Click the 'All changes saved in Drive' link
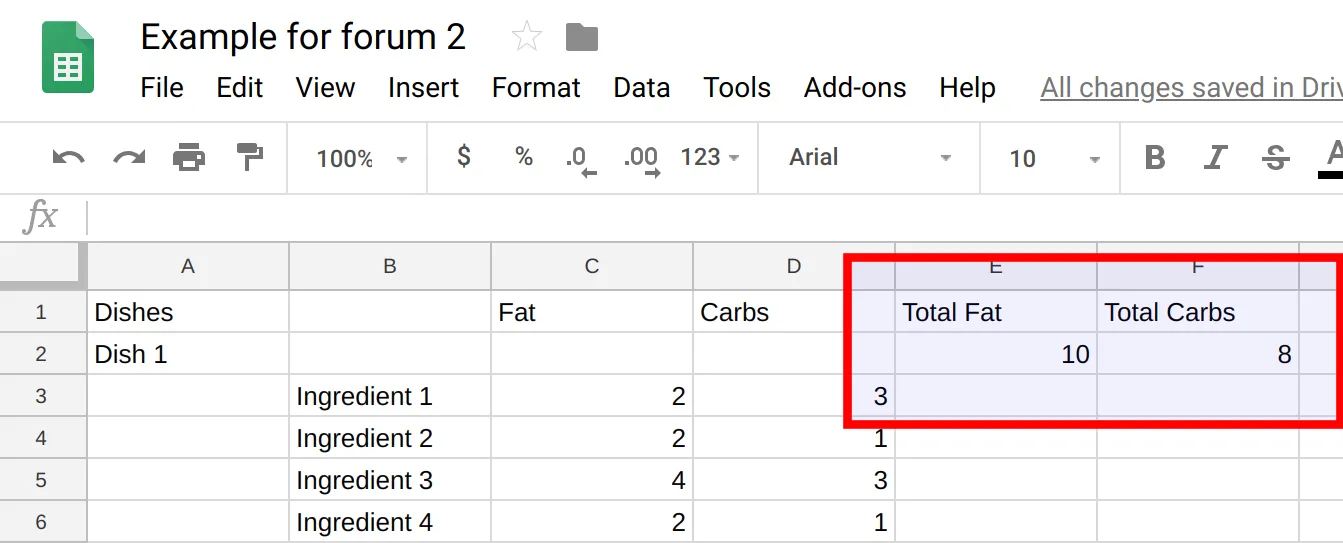Screen dimensions: 1343x543 click(1191, 88)
